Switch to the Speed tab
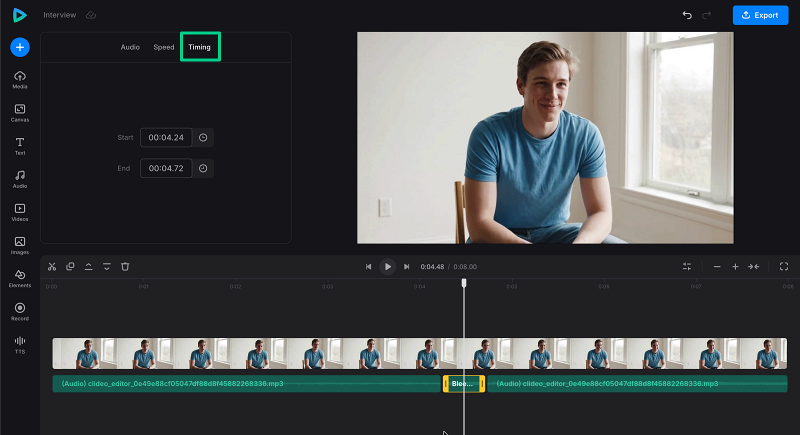 [163, 47]
